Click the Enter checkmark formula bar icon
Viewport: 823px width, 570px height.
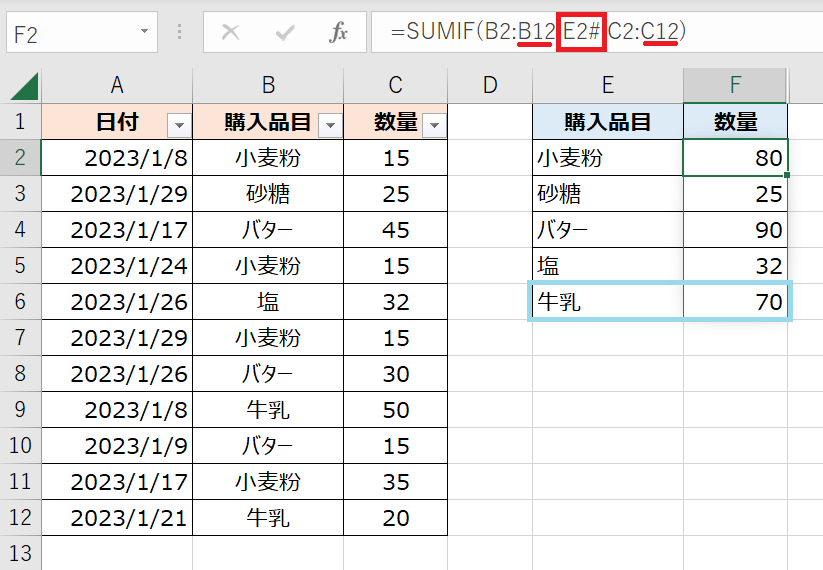pyautogui.click(x=285, y=32)
